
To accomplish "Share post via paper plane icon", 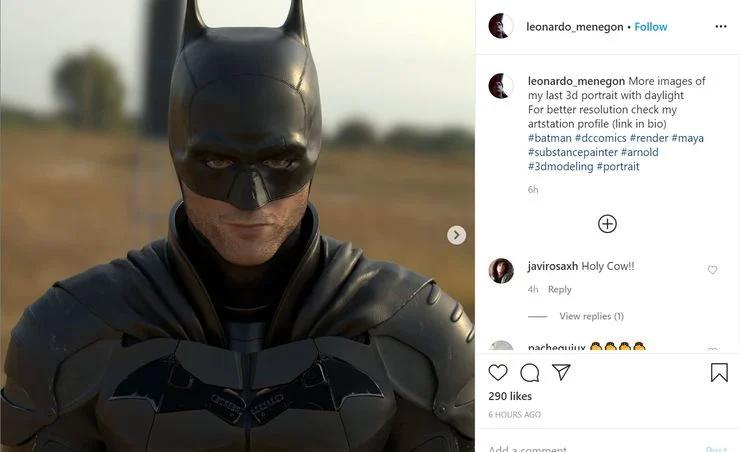I will 562,373.
